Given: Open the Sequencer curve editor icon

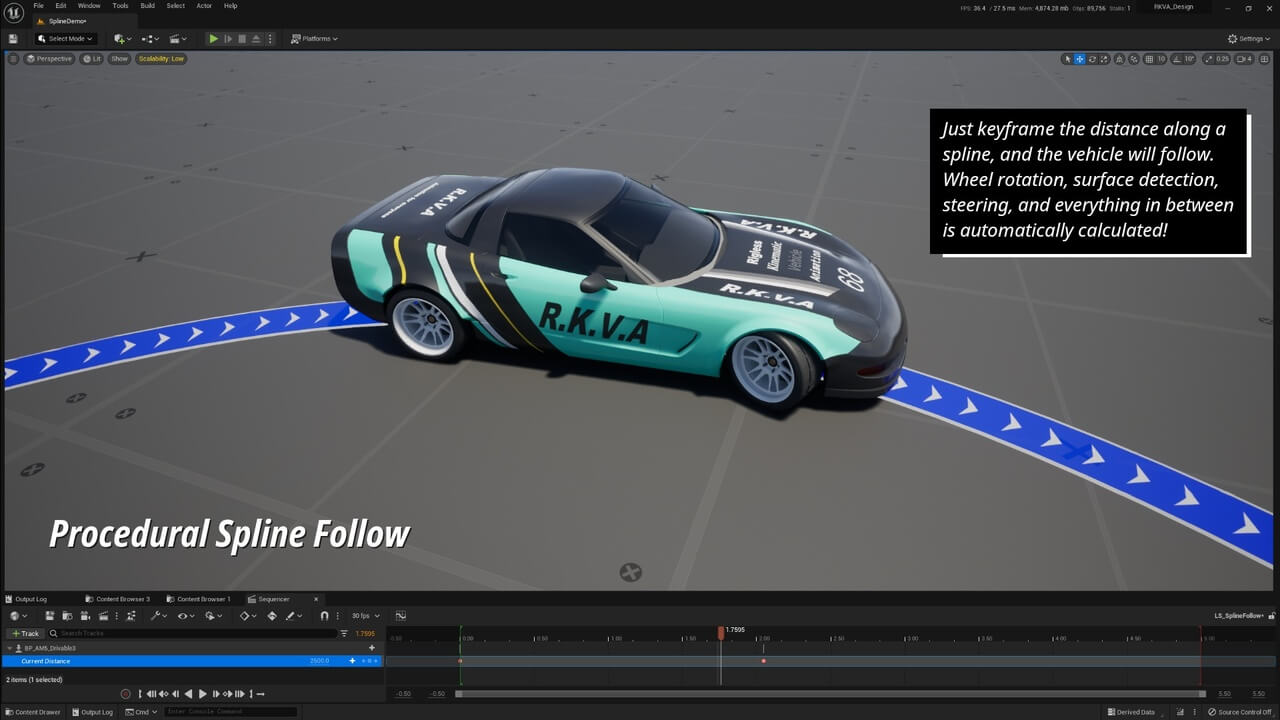Looking at the screenshot, I should pyautogui.click(x=401, y=616).
